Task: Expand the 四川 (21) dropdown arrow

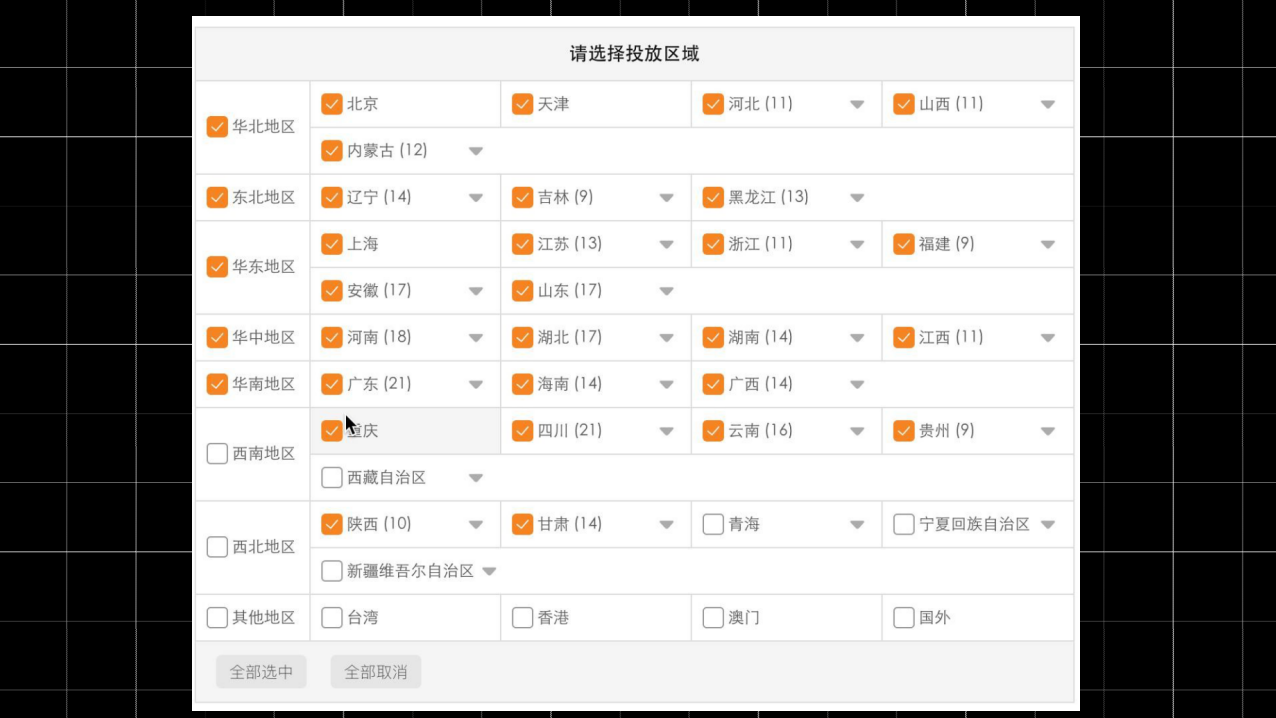Action: click(x=666, y=432)
